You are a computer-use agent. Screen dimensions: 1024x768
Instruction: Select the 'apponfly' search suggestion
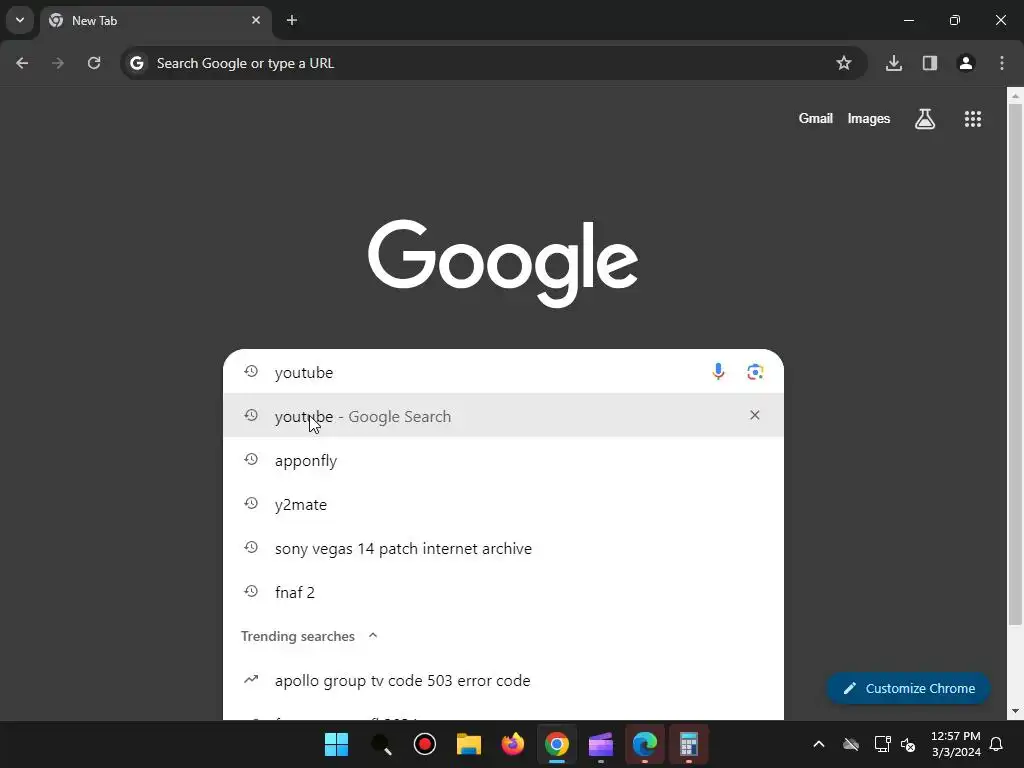(x=503, y=460)
